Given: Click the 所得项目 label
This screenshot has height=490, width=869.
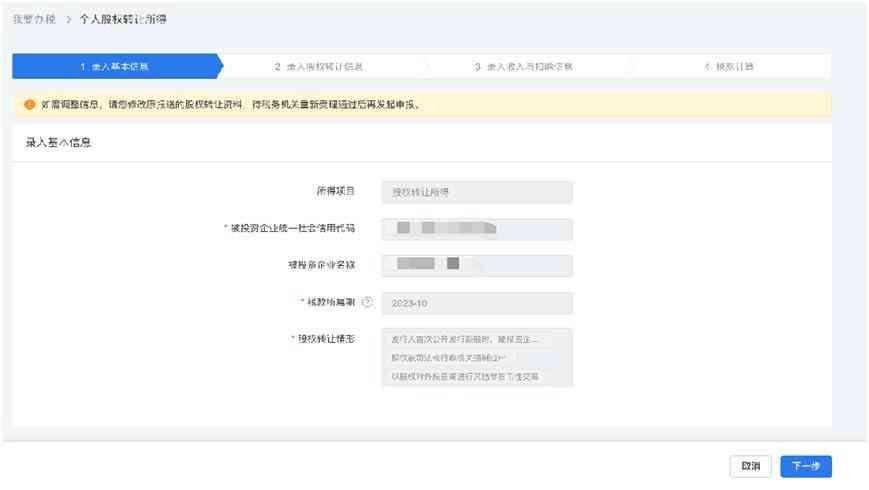Looking at the screenshot, I should point(335,191).
